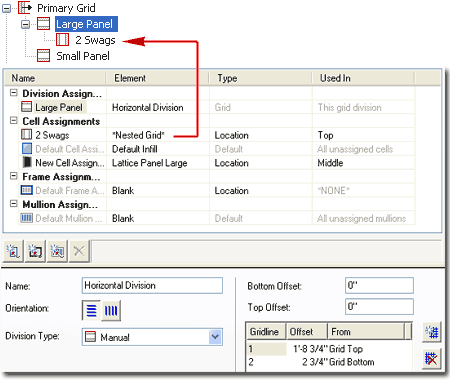Click the Grid Bottom from value
This screenshot has height=381, width=450.
click(351, 362)
